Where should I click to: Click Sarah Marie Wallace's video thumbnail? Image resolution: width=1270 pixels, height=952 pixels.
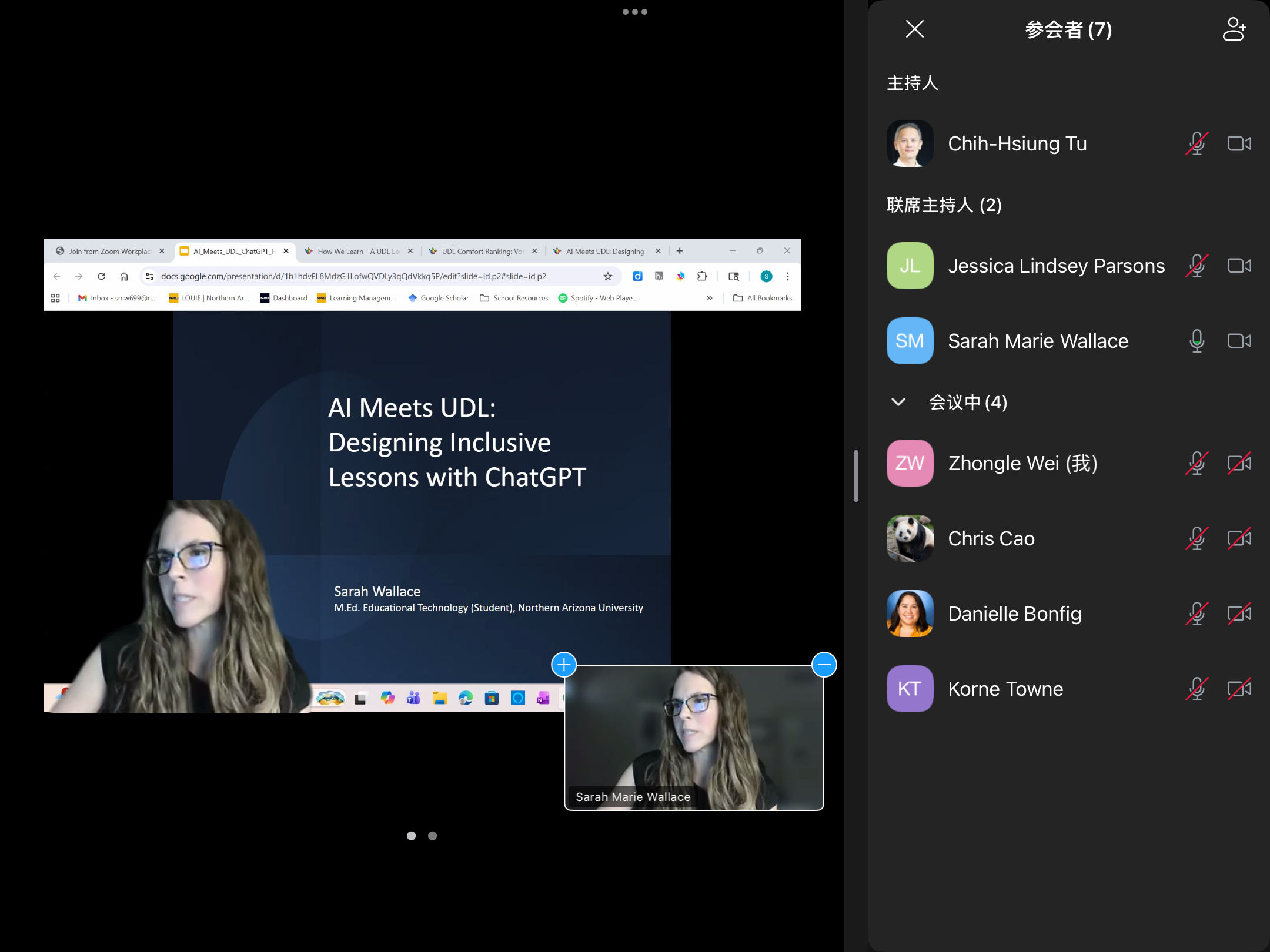(694, 738)
